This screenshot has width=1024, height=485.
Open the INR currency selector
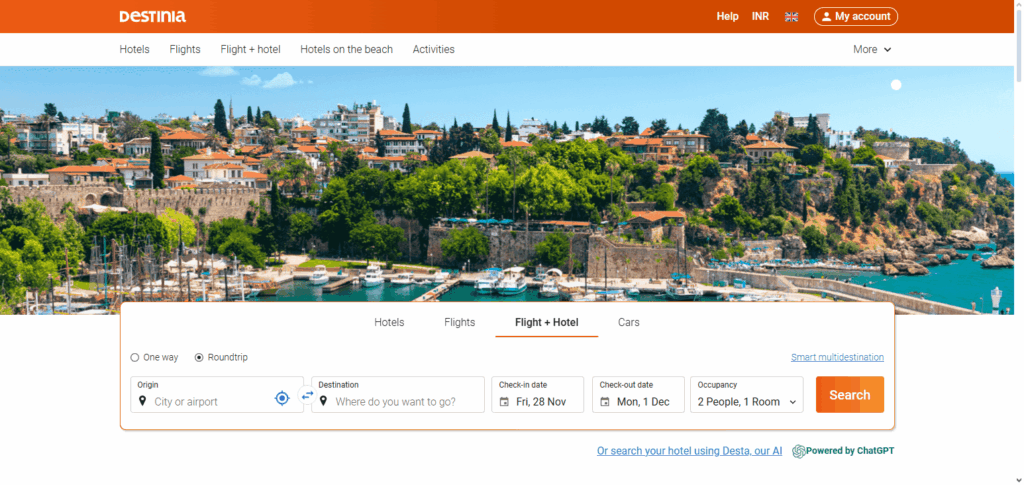point(760,17)
